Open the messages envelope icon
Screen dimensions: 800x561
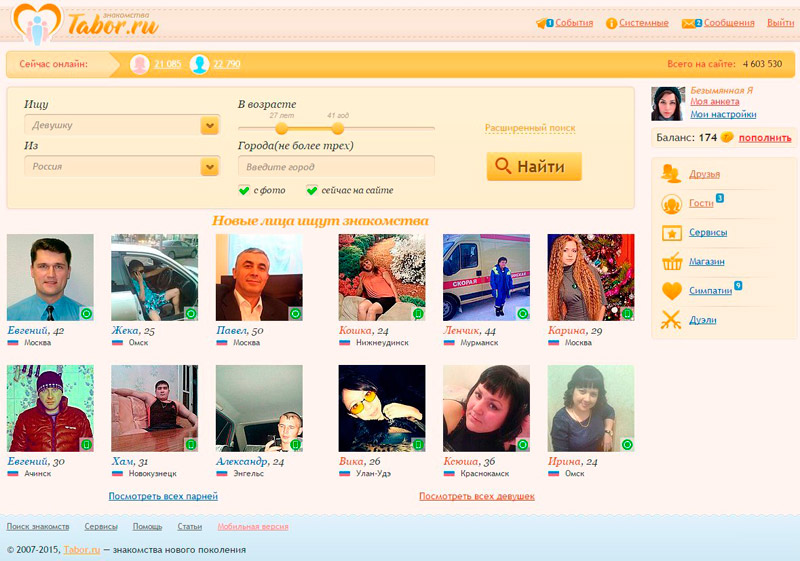click(x=689, y=23)
